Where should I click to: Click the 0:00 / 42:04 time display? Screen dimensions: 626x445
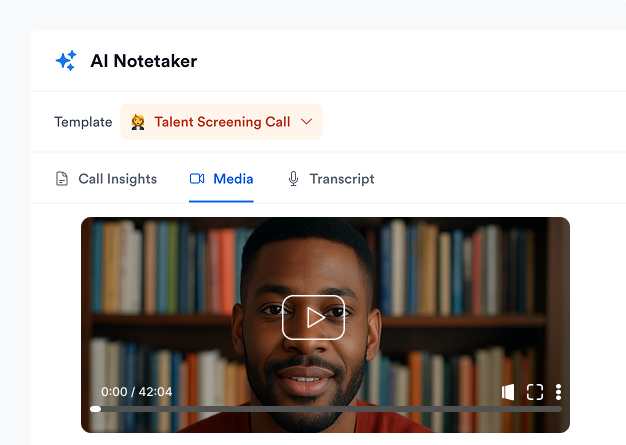[137, 392]
